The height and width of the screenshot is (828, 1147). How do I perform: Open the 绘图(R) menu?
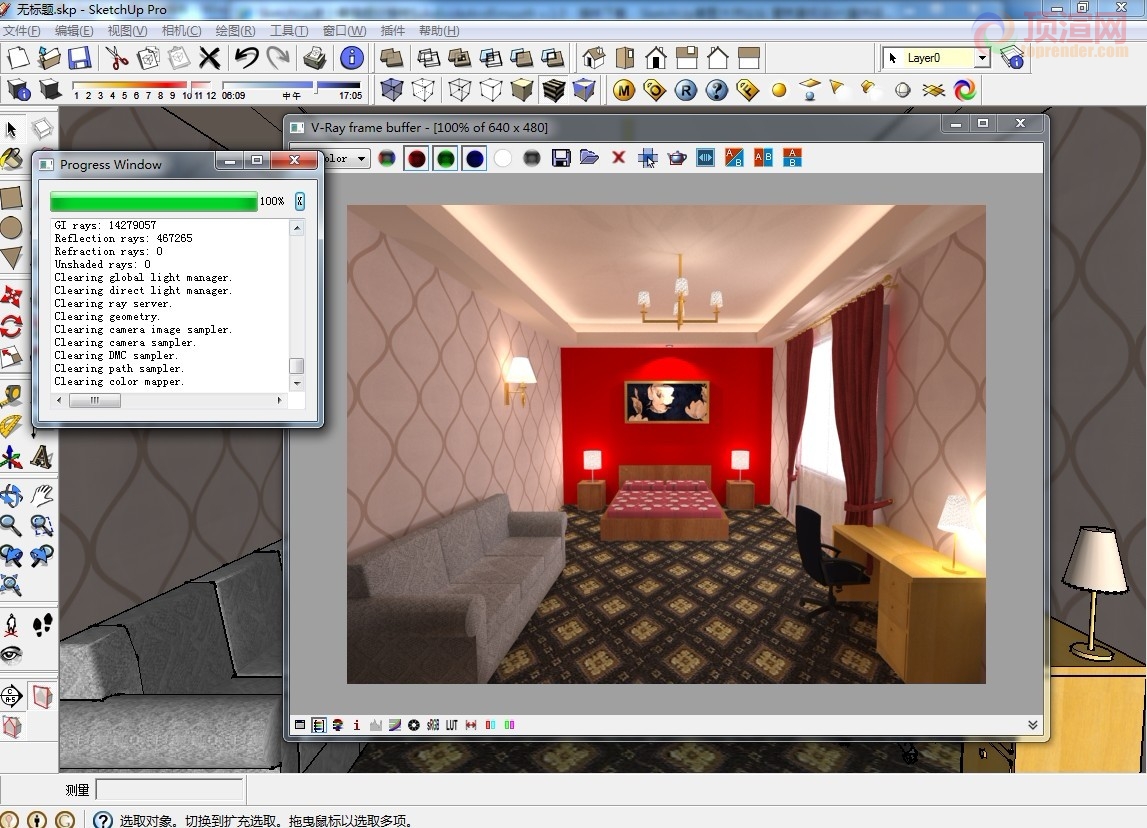point(235,31)
